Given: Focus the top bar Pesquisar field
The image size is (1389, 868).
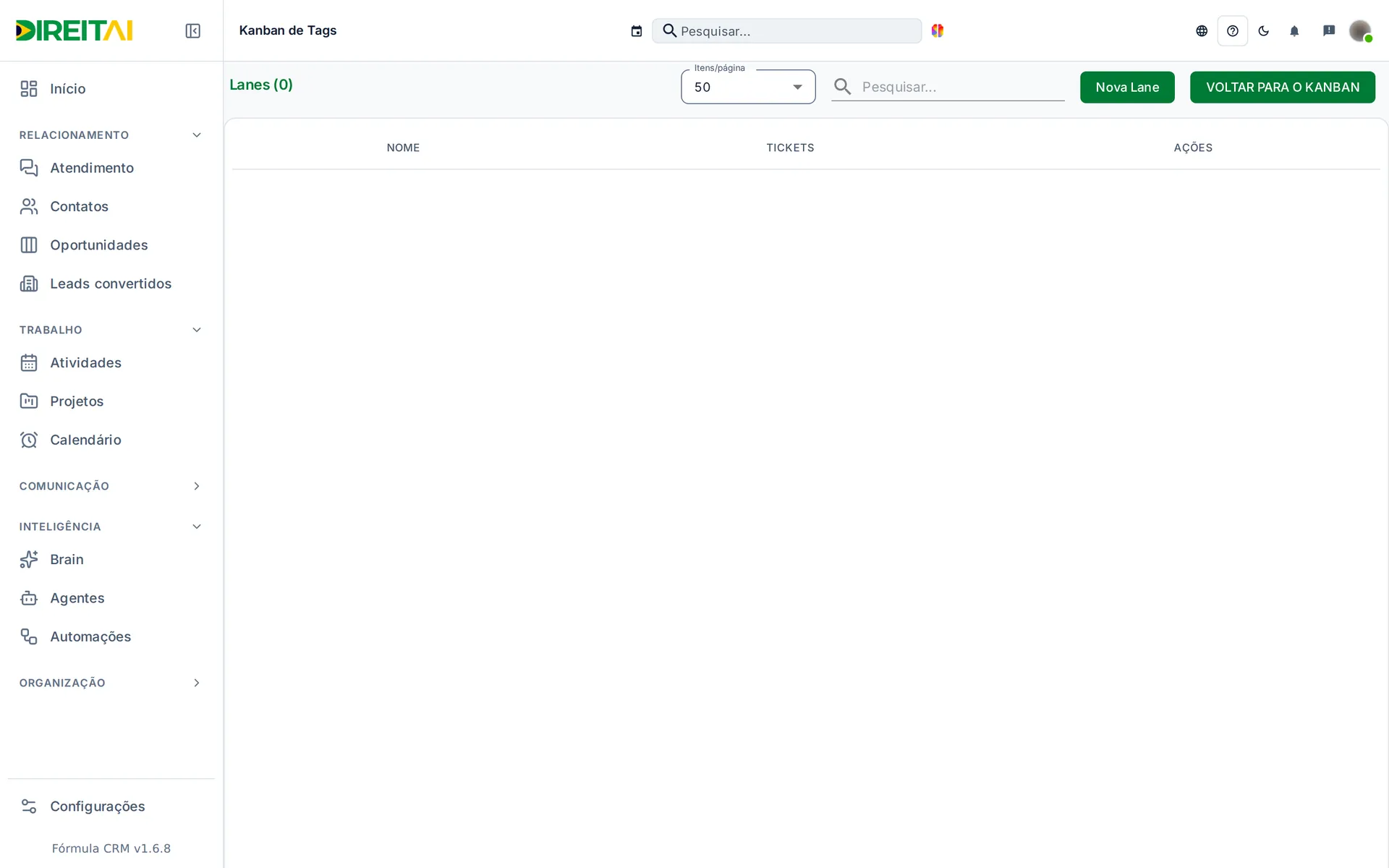Looking at the screenshot, I should pyautogui.click(x=787, y=30).
